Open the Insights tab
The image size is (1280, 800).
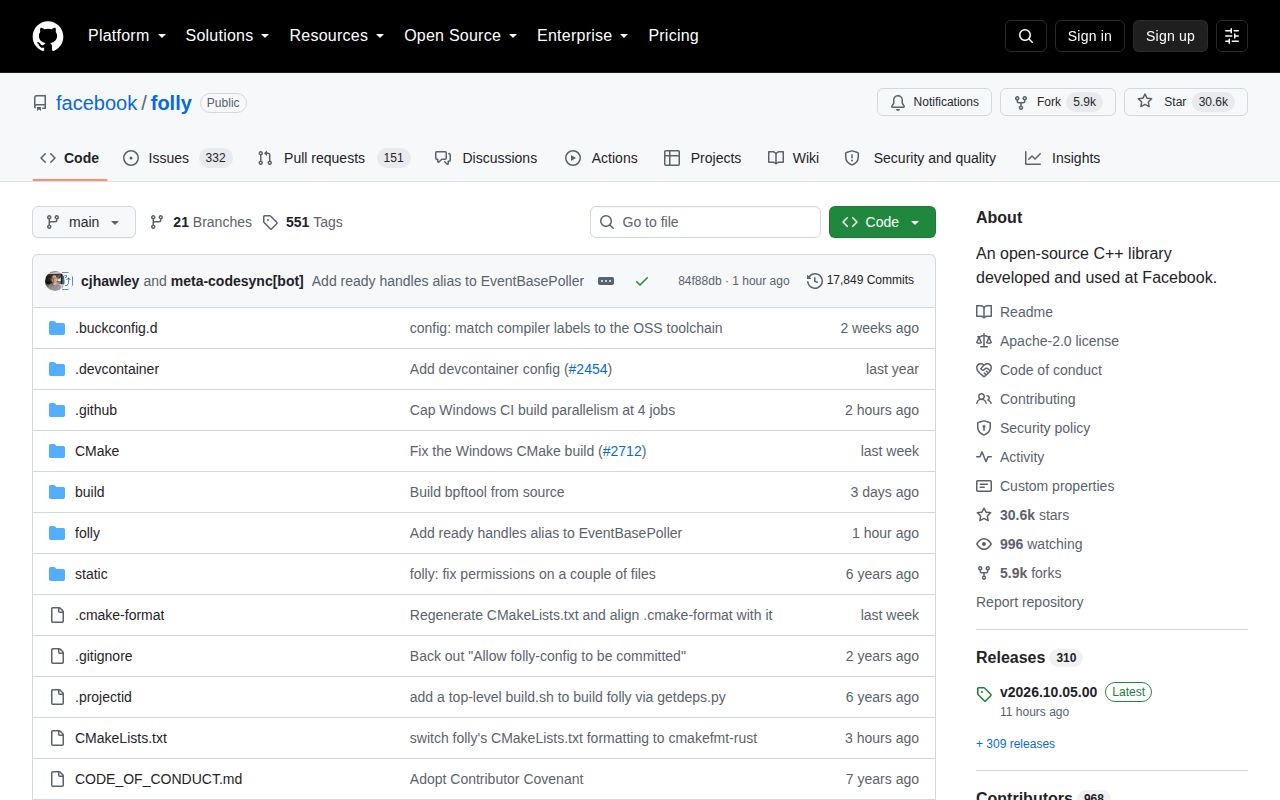[x=1062, y=158]
